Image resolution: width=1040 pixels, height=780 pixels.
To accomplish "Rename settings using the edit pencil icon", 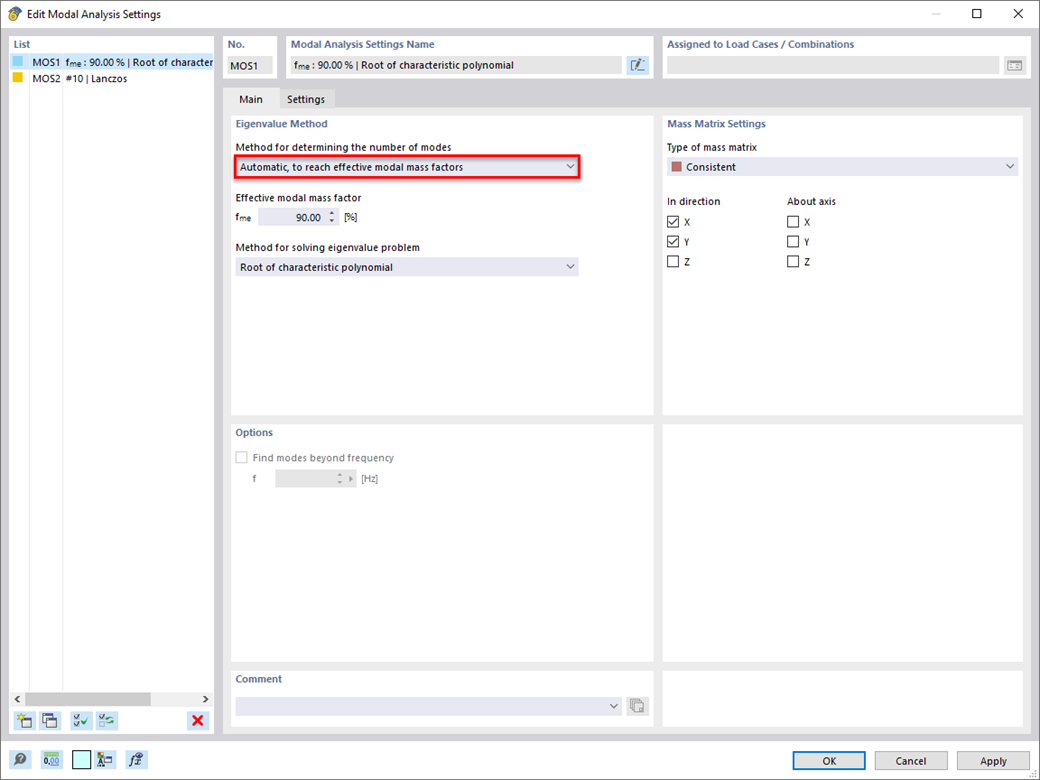I will [637, 64].
